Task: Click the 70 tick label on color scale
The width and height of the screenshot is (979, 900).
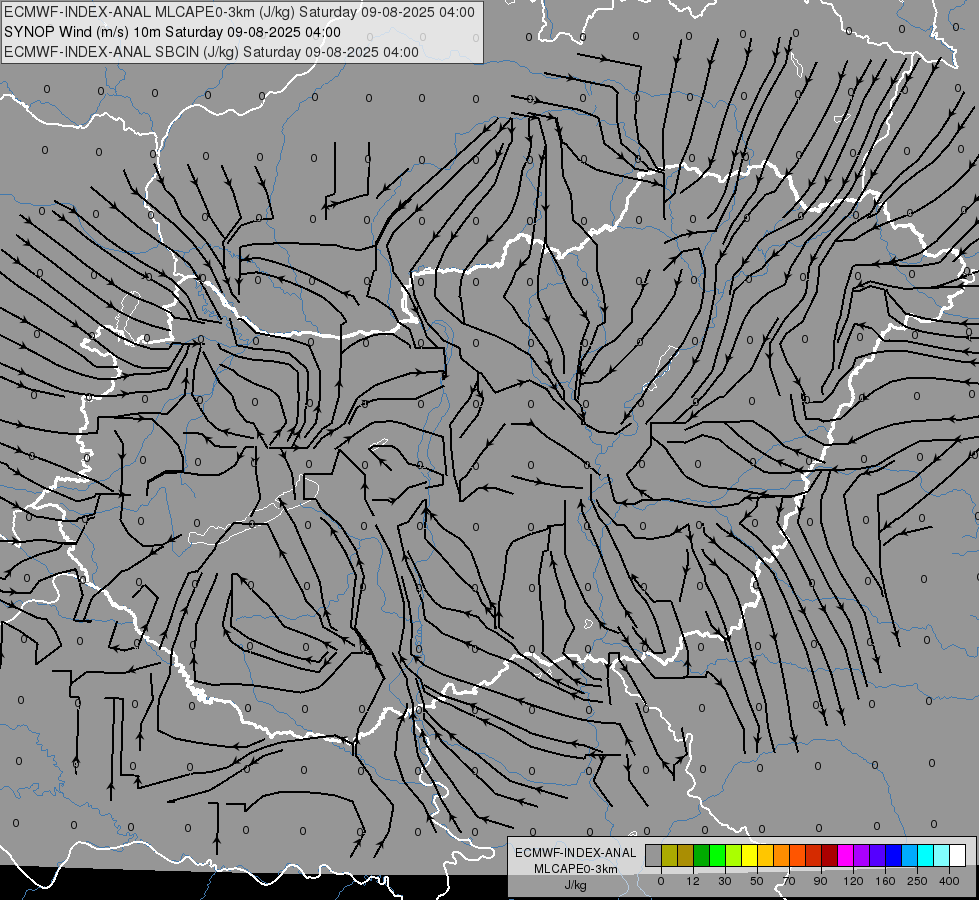Action: coord(789,881)
